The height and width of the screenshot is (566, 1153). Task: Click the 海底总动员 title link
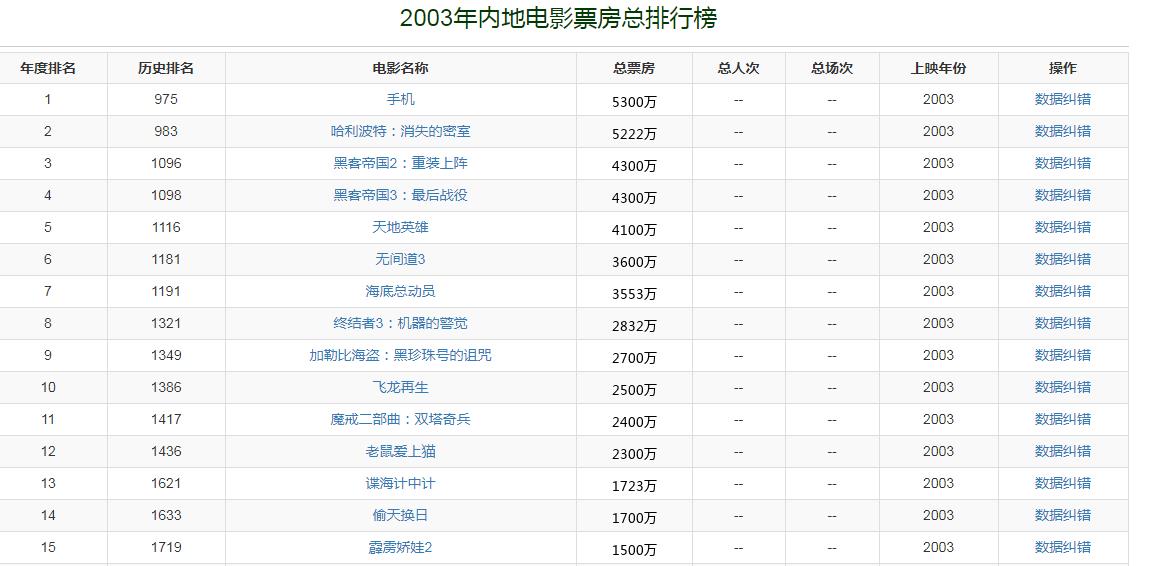pos(400,291)
